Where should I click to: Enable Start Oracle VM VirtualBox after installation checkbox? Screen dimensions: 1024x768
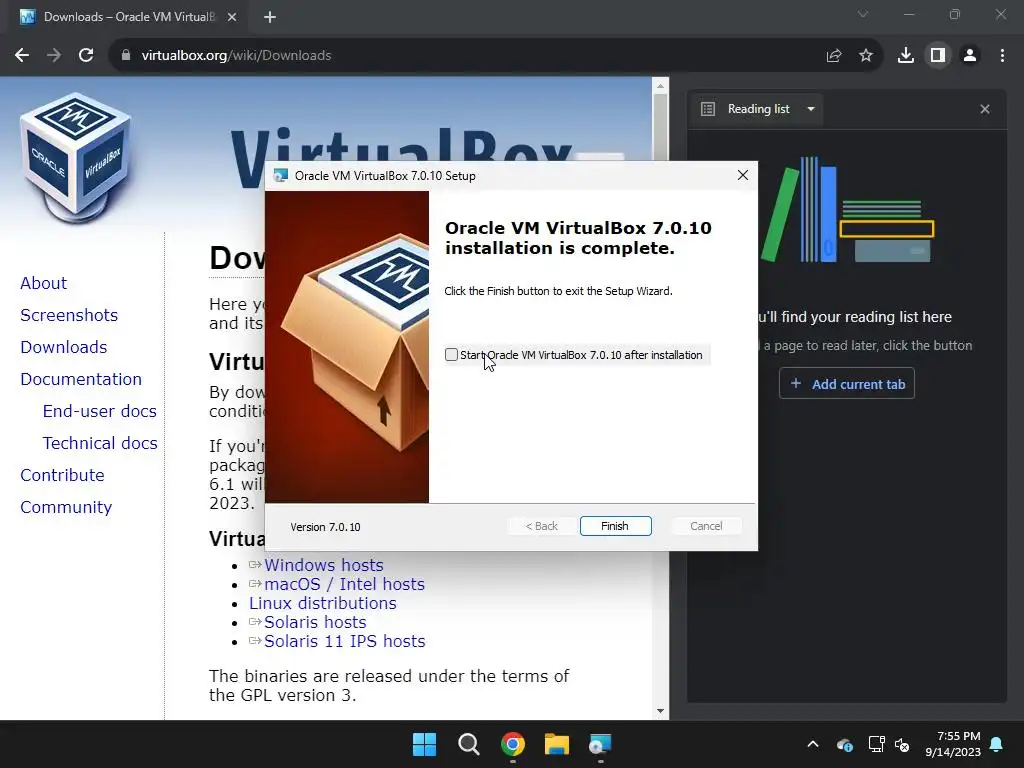[451, 355]
